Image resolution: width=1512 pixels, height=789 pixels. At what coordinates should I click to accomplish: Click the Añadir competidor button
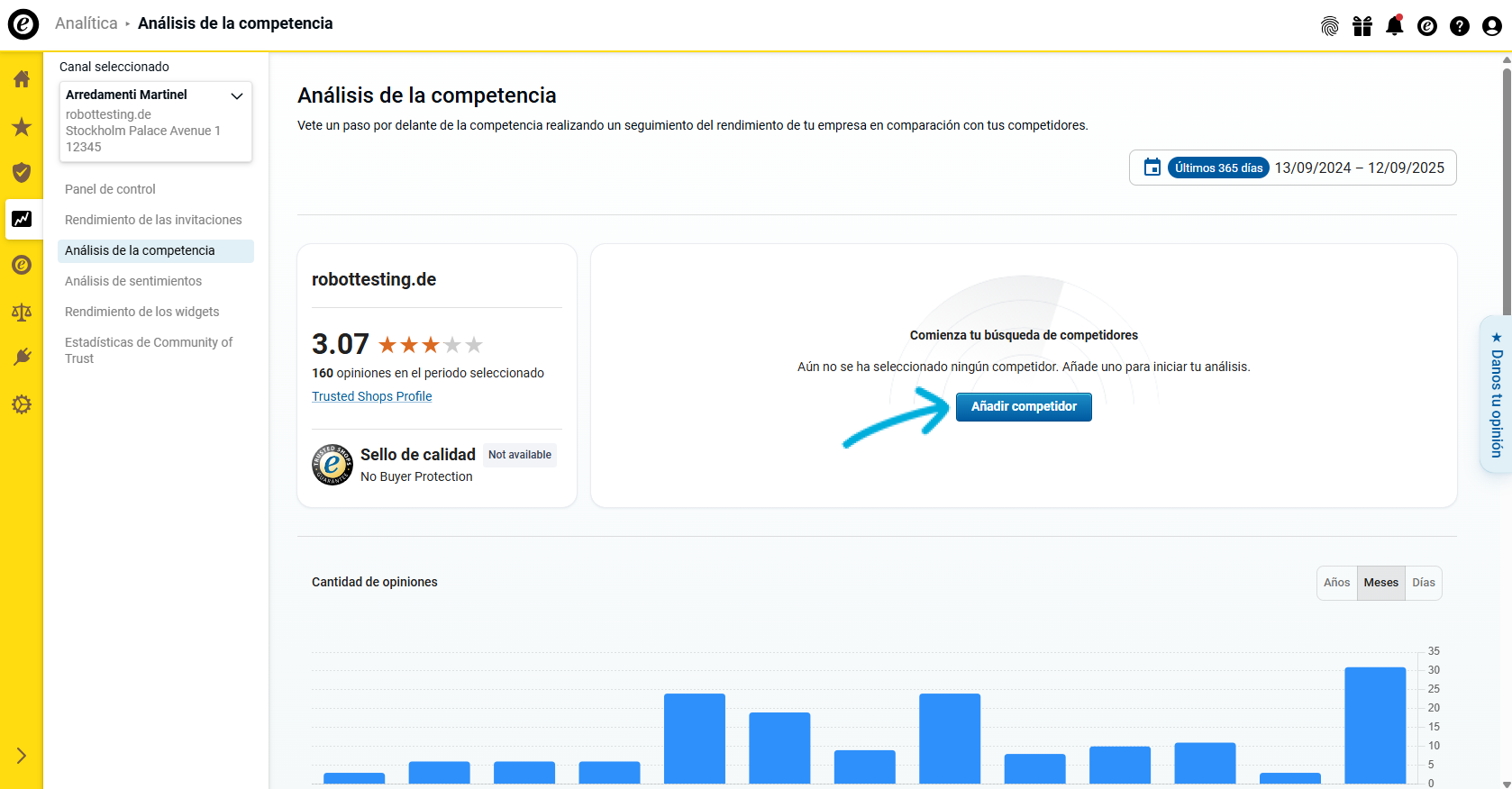point(1023,407)
